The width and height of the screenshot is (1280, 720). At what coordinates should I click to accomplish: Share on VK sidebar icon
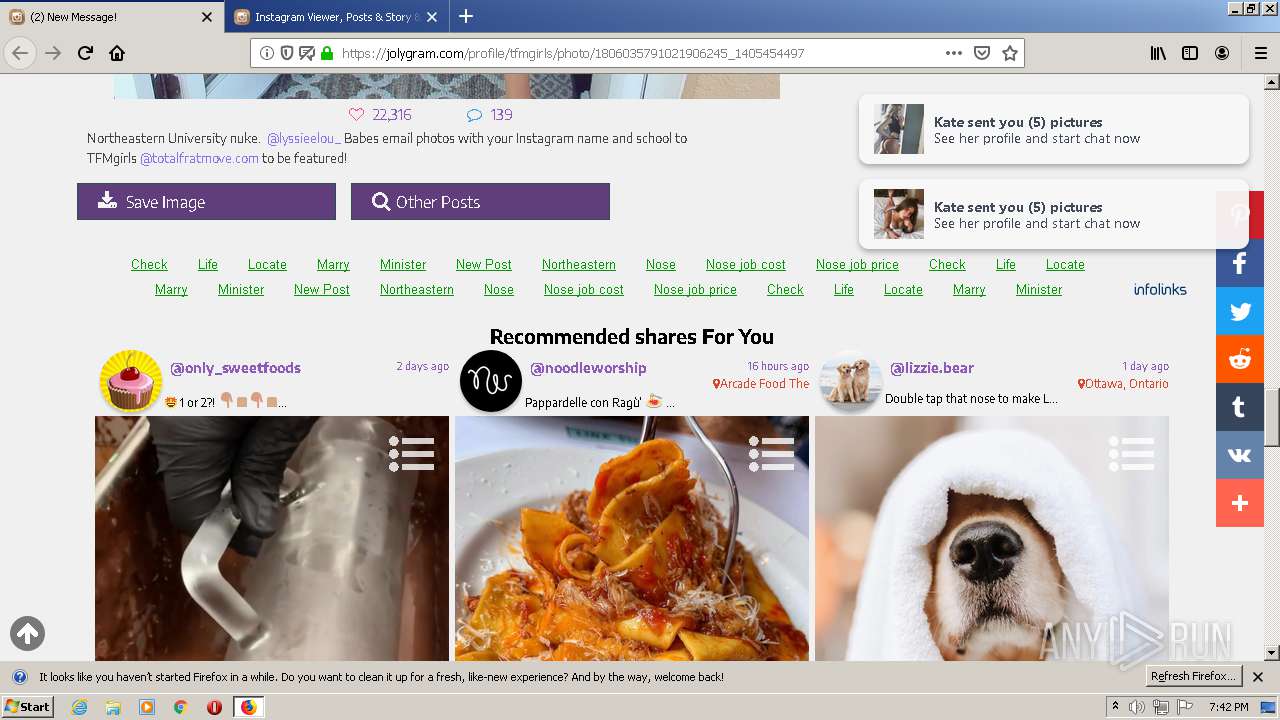pos(1240,455)
